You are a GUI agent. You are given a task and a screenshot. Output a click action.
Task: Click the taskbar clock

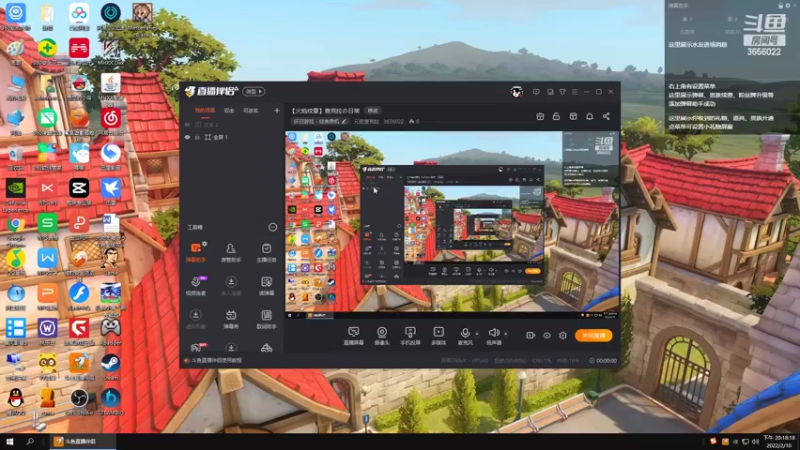[x=780, y=441]
